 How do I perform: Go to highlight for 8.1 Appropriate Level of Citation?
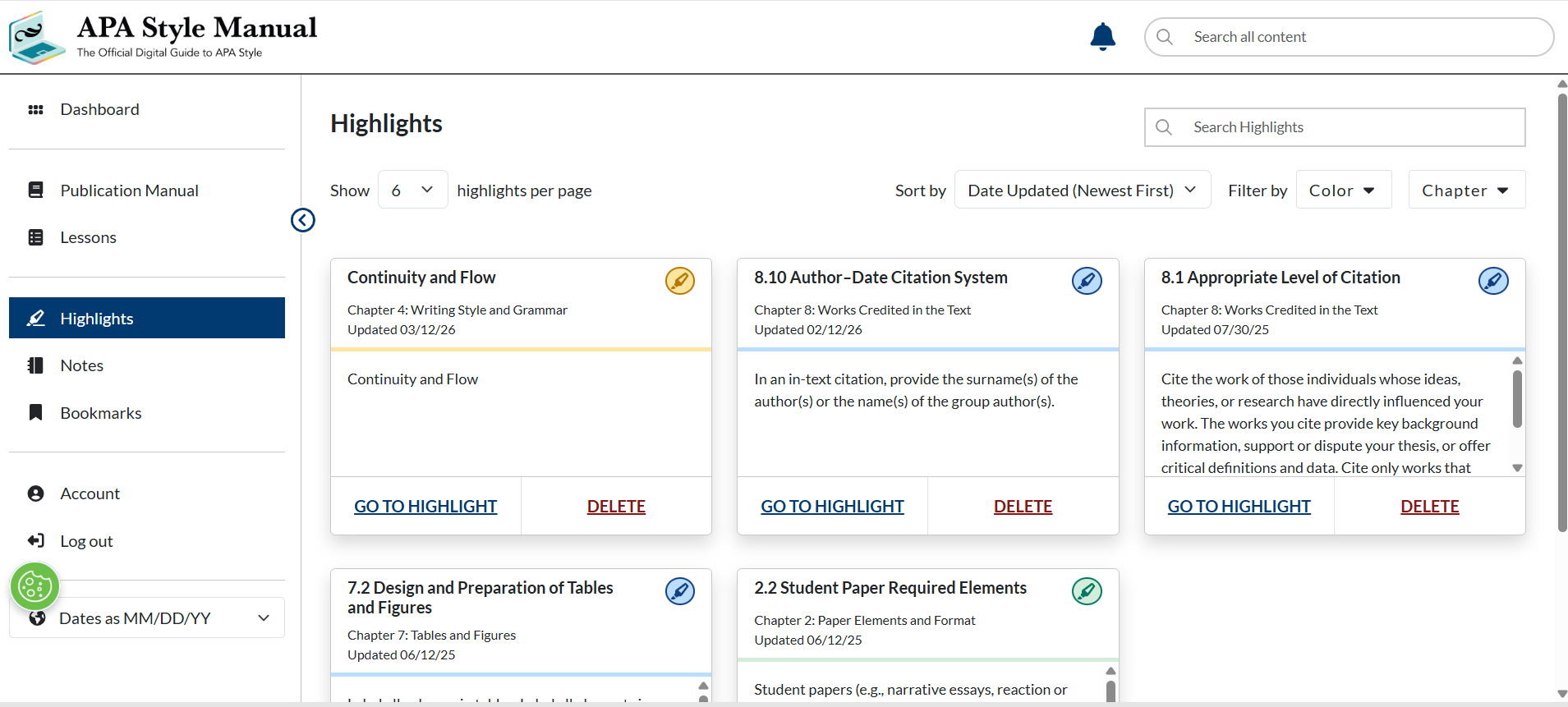pyautogui.click(x=1239, y=507)
